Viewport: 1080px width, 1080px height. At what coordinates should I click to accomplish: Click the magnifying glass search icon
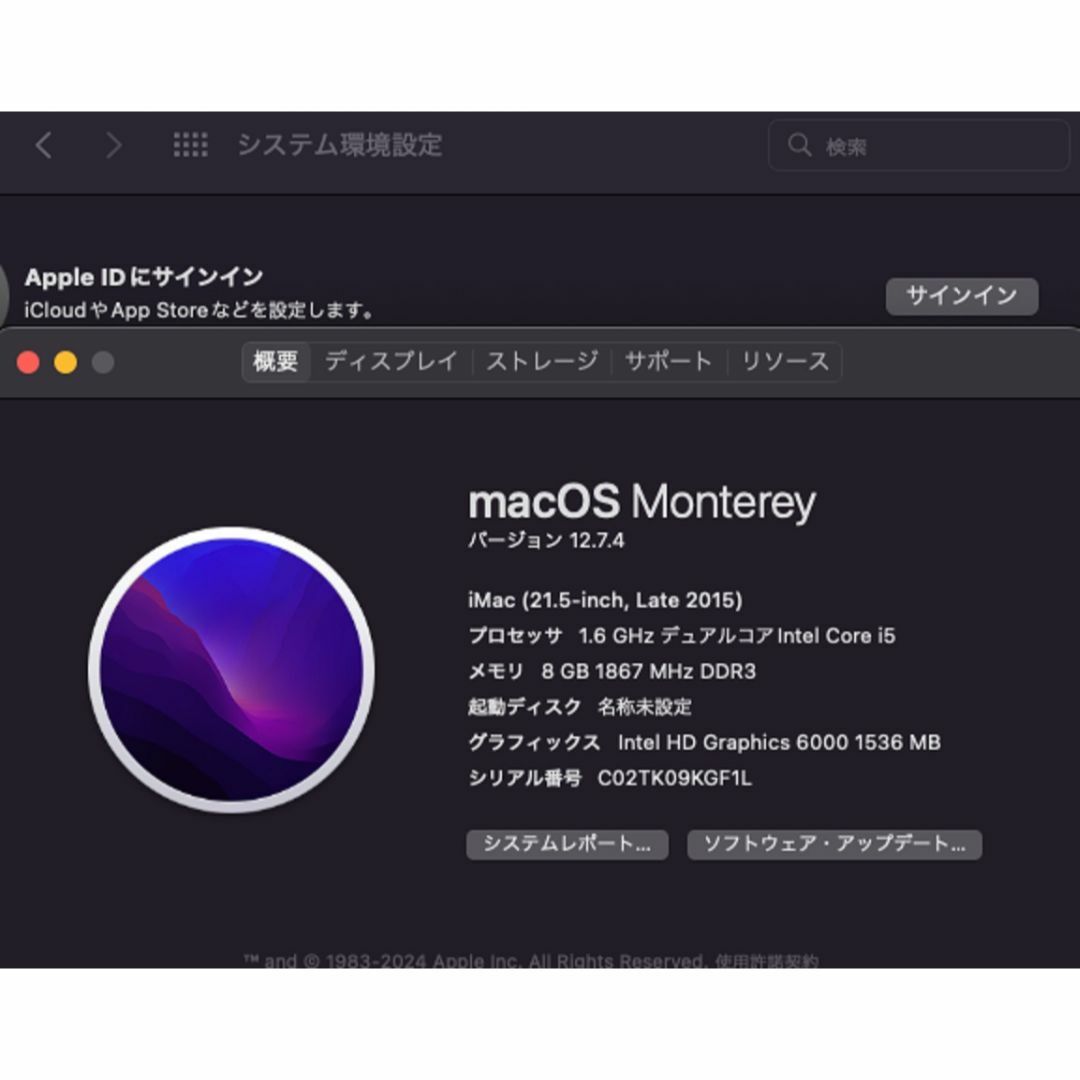tap(799, 145)
